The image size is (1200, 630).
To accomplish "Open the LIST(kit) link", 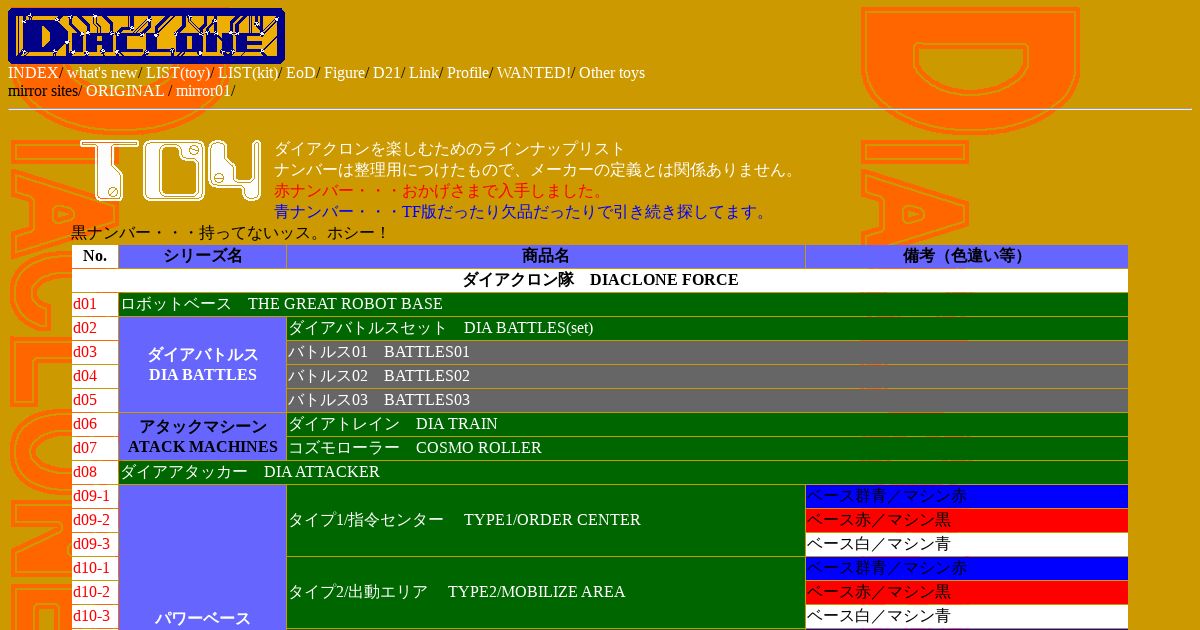I will click(x=248, y=73).
